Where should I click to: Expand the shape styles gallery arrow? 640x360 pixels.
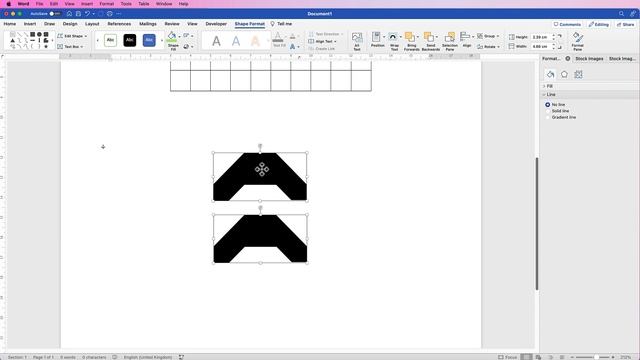click(x=162, y=40)
